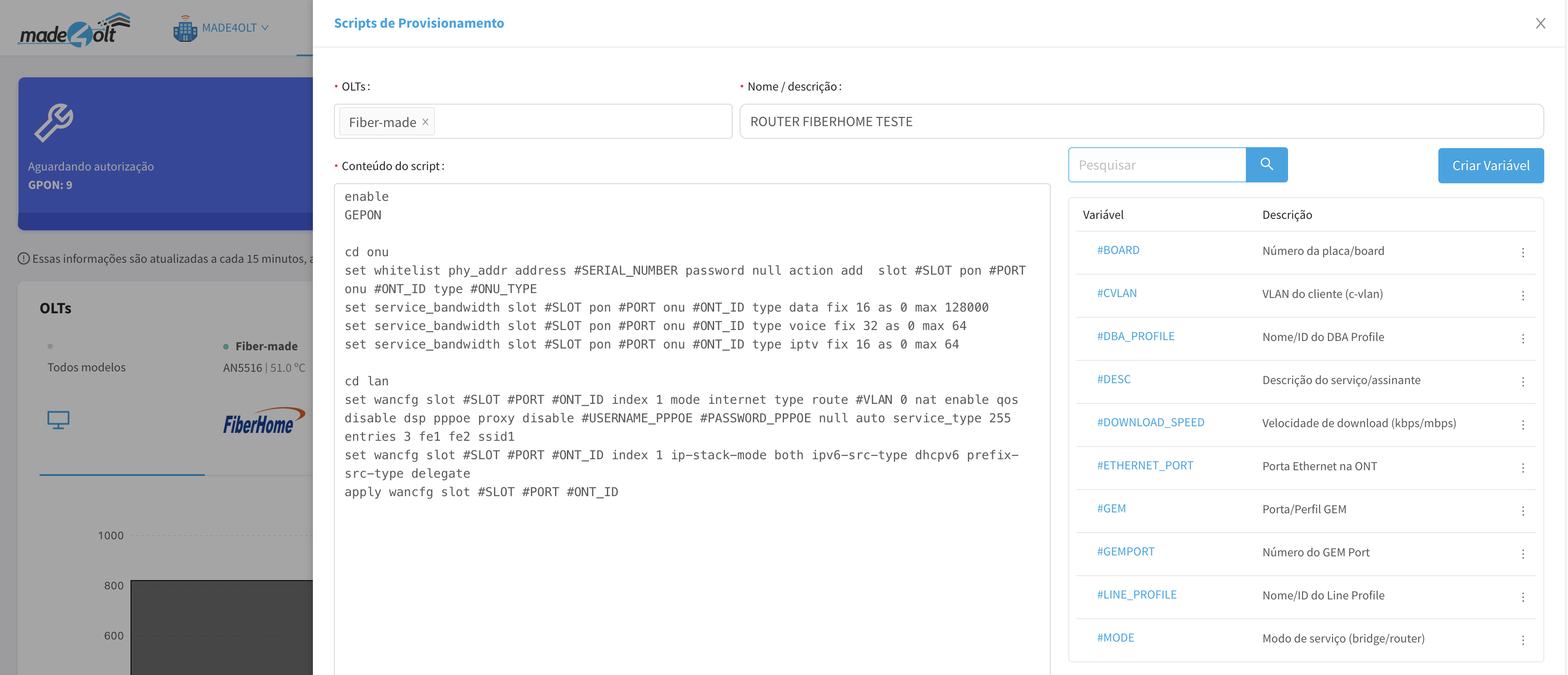Select the Todos modelos tab

(87, 367)
